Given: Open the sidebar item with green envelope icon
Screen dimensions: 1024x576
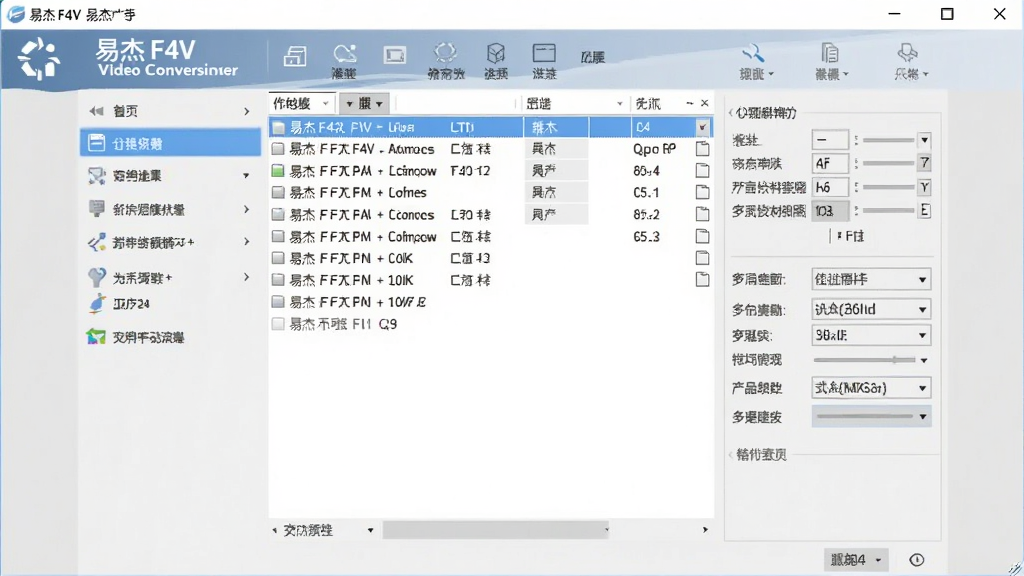Looking at the screenshot, I should pos(136,337).
